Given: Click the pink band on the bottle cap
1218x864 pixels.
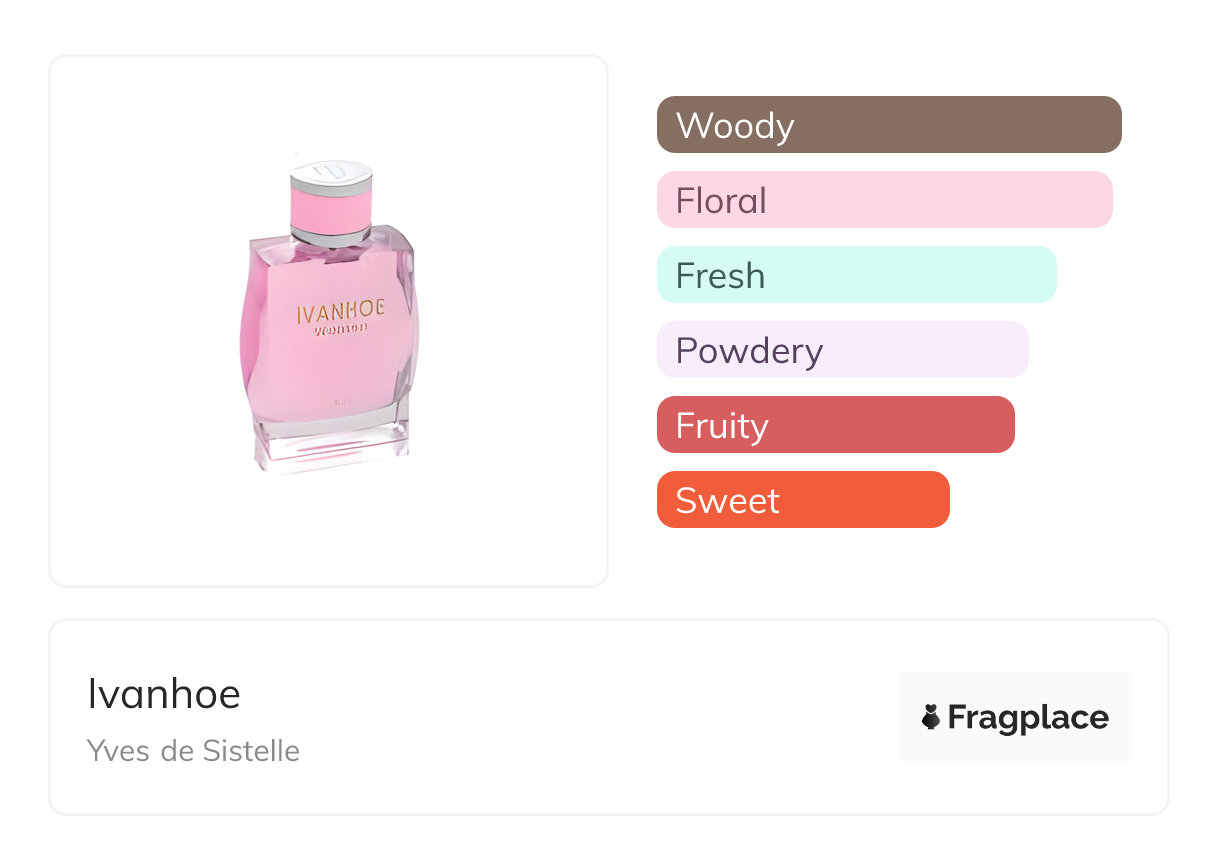Looking at the screenshot, I should [331, 208].
